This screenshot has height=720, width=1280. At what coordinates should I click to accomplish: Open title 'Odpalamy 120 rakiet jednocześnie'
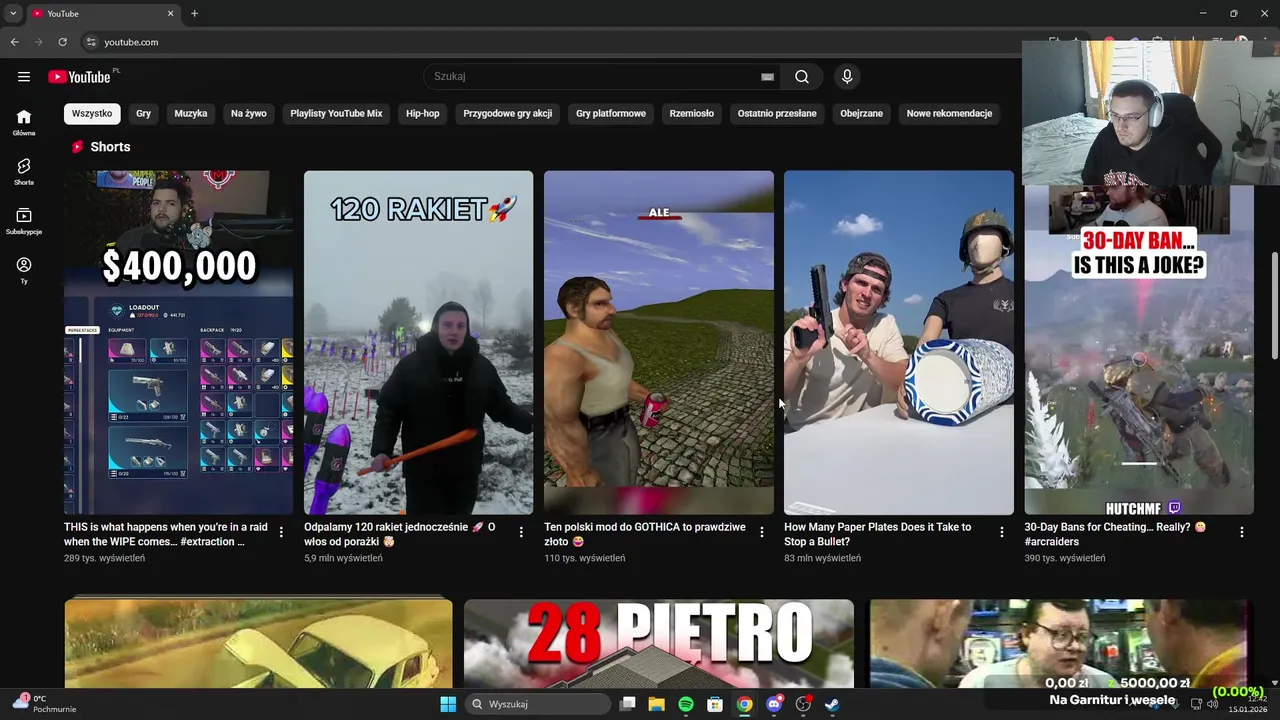point(400,534)
